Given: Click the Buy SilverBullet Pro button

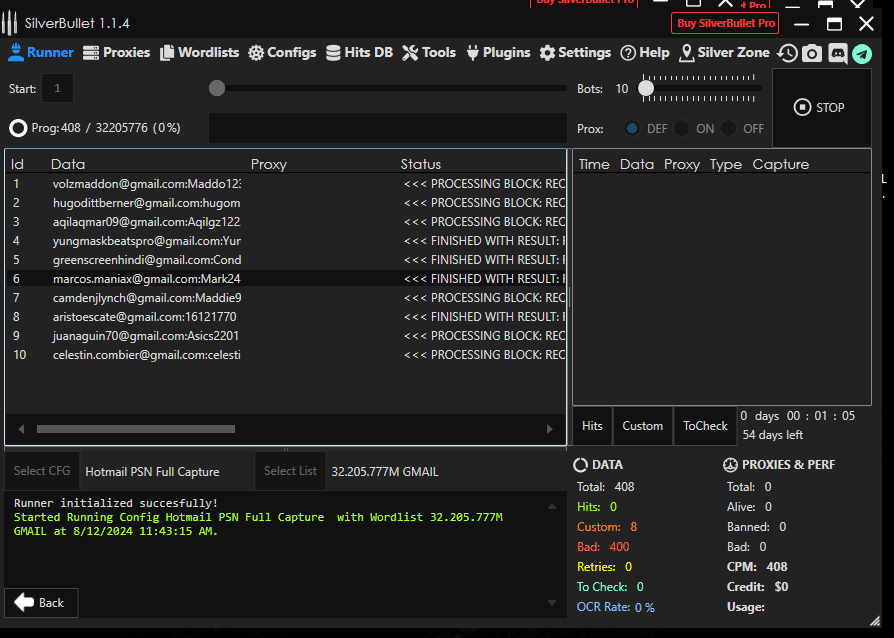Looking at the screenshot, I should coord(726,23).
